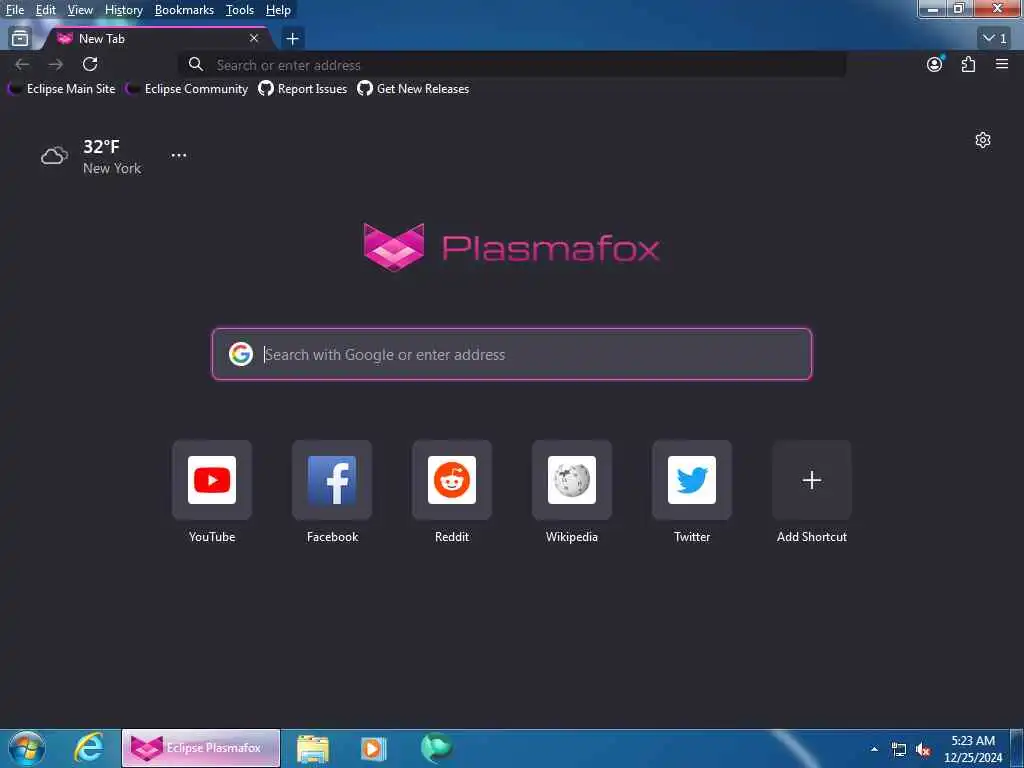Image resolution: width=1024 pixels, height=768 pixels.
Task: Go forward one page
Action: point(56,64)
